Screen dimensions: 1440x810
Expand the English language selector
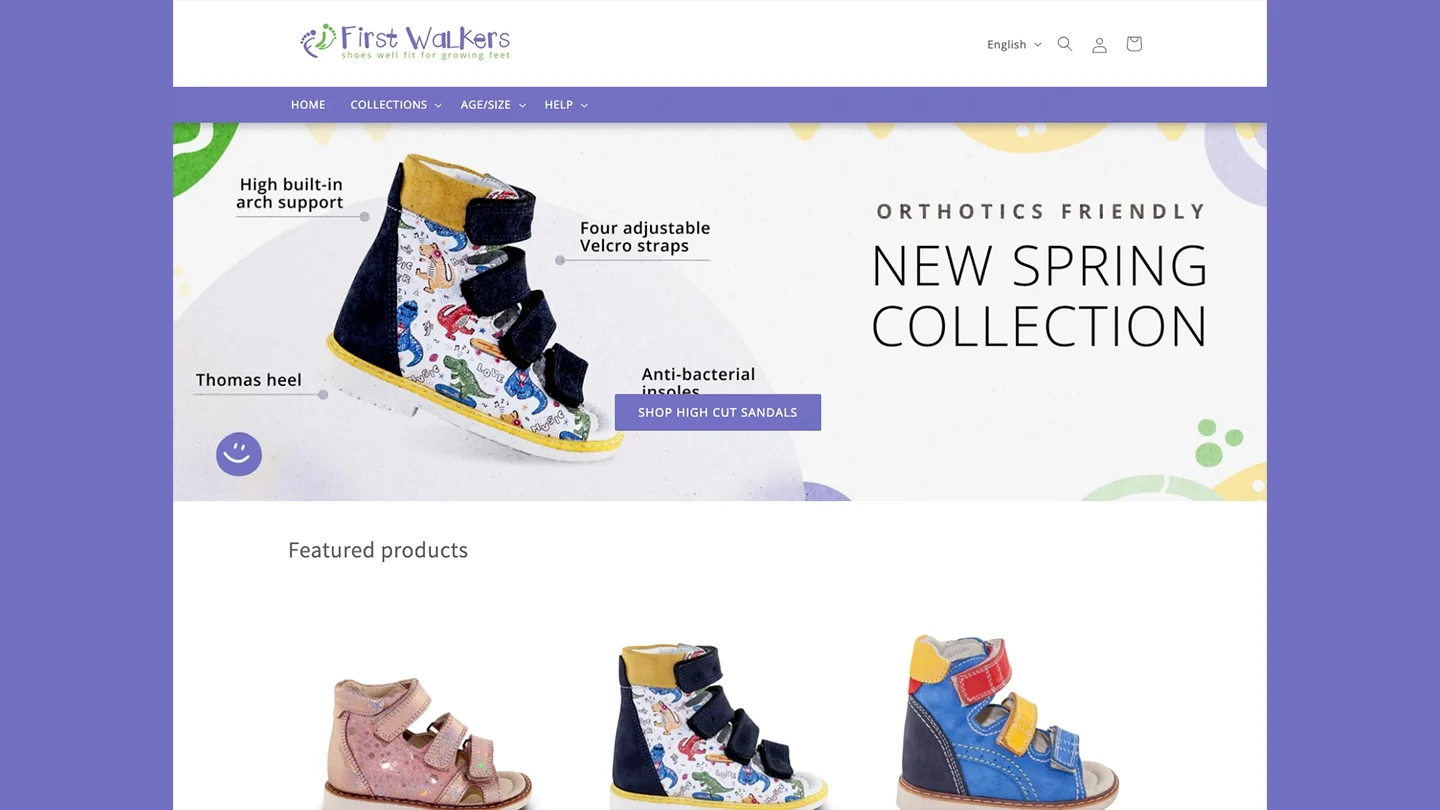[1014, 44]
